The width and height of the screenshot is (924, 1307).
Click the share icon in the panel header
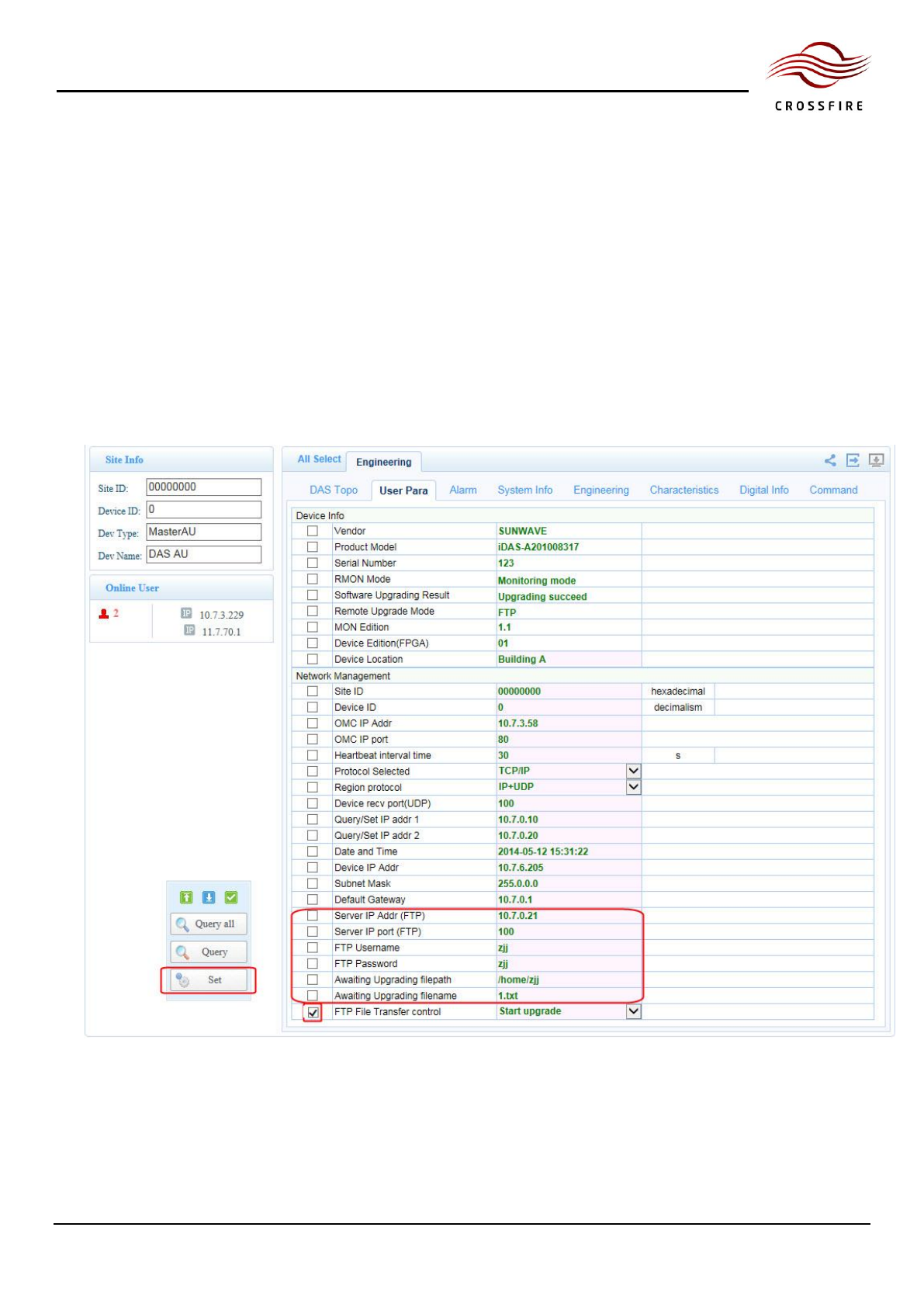pyautogui.click(x=830, y=460)
